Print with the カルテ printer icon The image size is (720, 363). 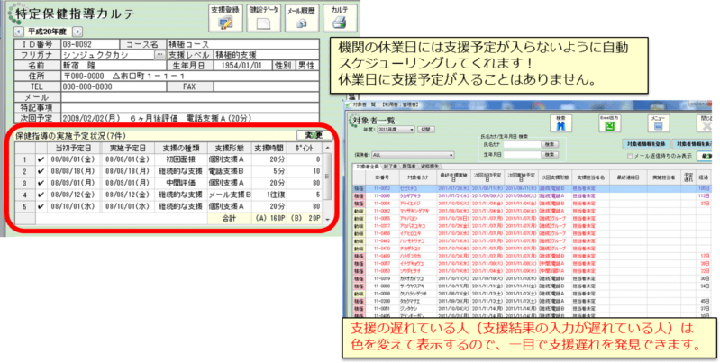[x=339, y=18]
